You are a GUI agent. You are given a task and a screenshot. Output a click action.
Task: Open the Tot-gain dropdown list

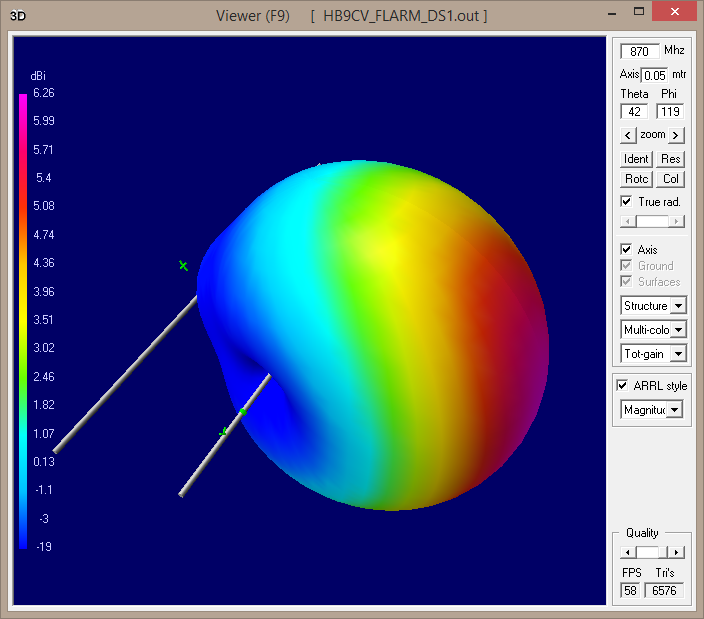[678, 354]
